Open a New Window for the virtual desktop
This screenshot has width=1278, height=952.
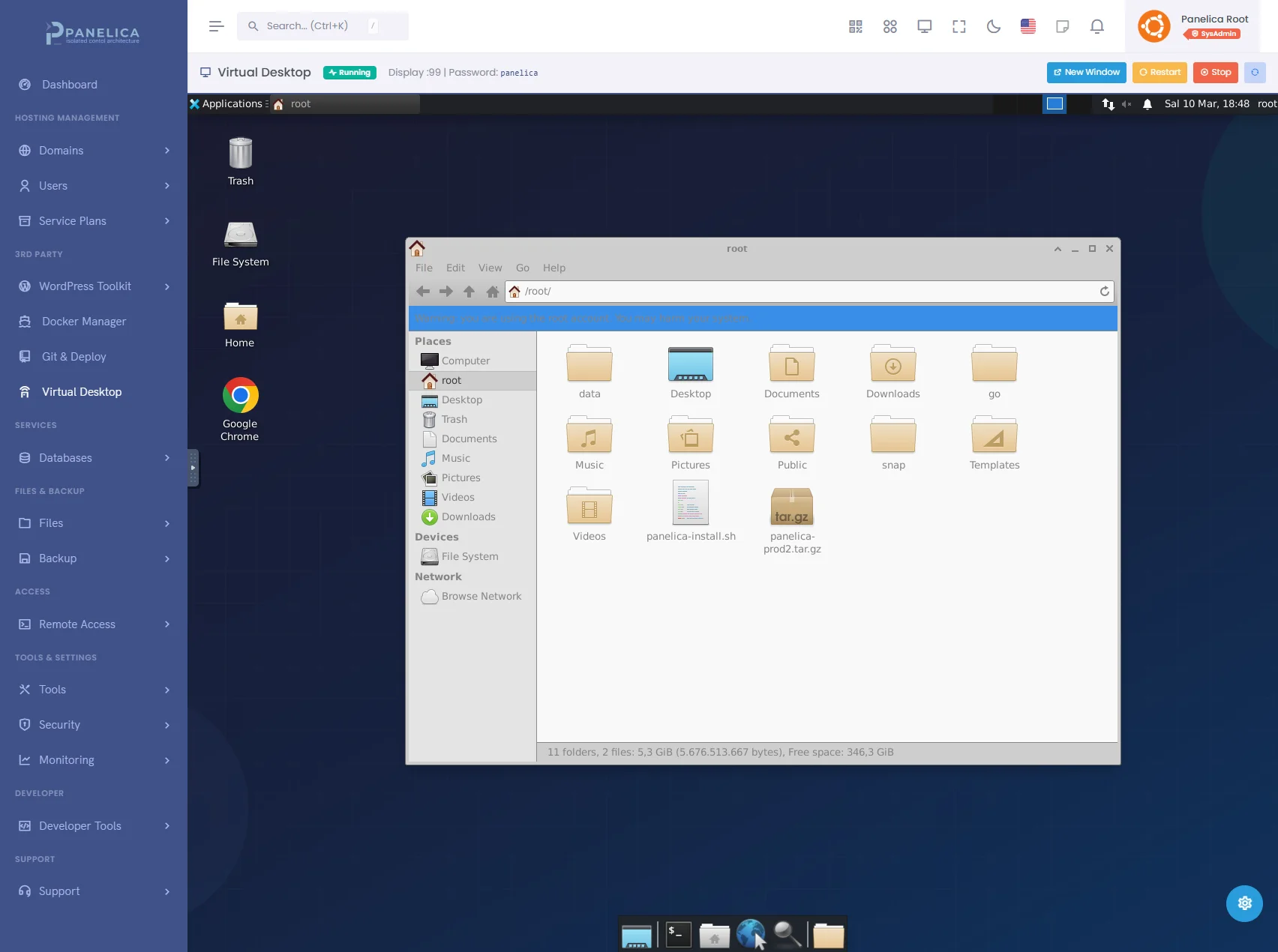click(1086, 72)
